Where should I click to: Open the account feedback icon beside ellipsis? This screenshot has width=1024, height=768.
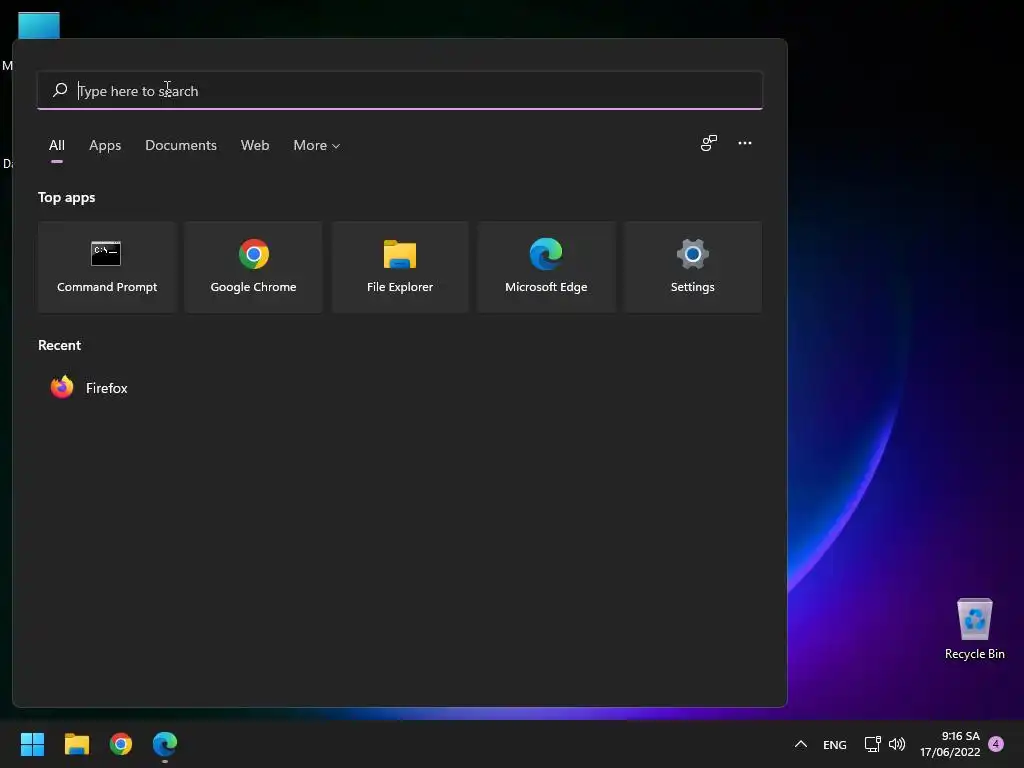(709, 143)
